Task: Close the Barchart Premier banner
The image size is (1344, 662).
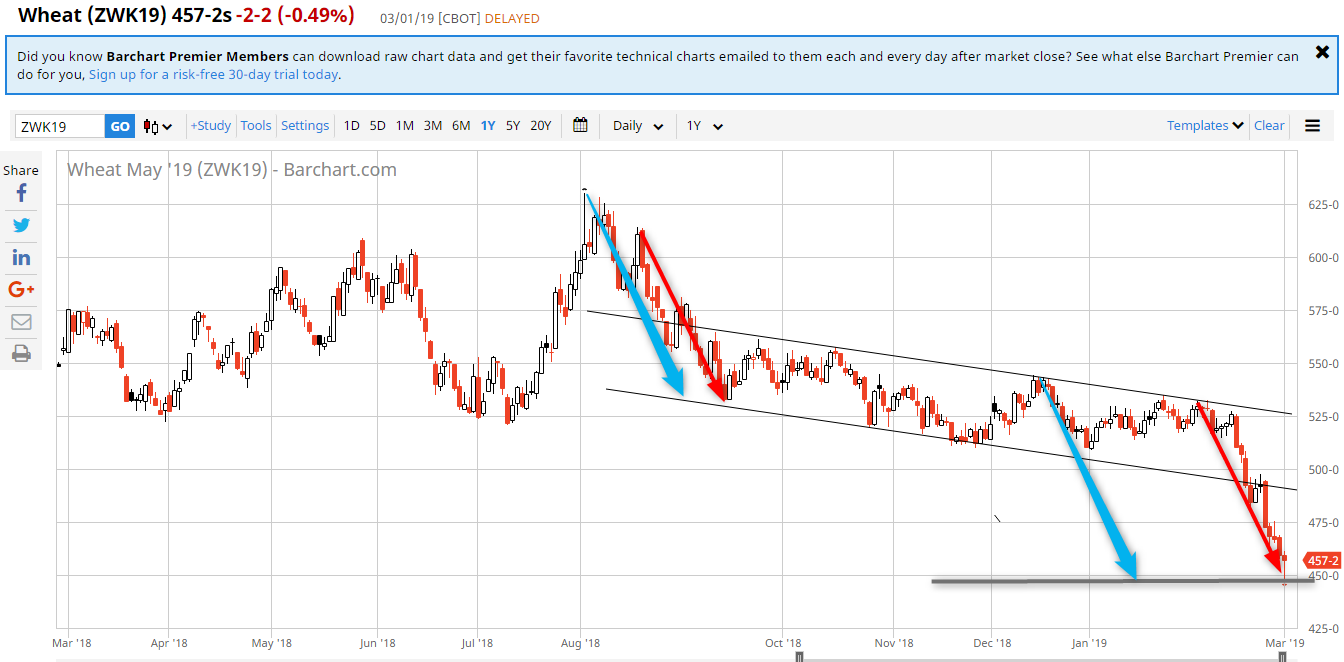Action: pyautogui.click(x=1322, y=52)
